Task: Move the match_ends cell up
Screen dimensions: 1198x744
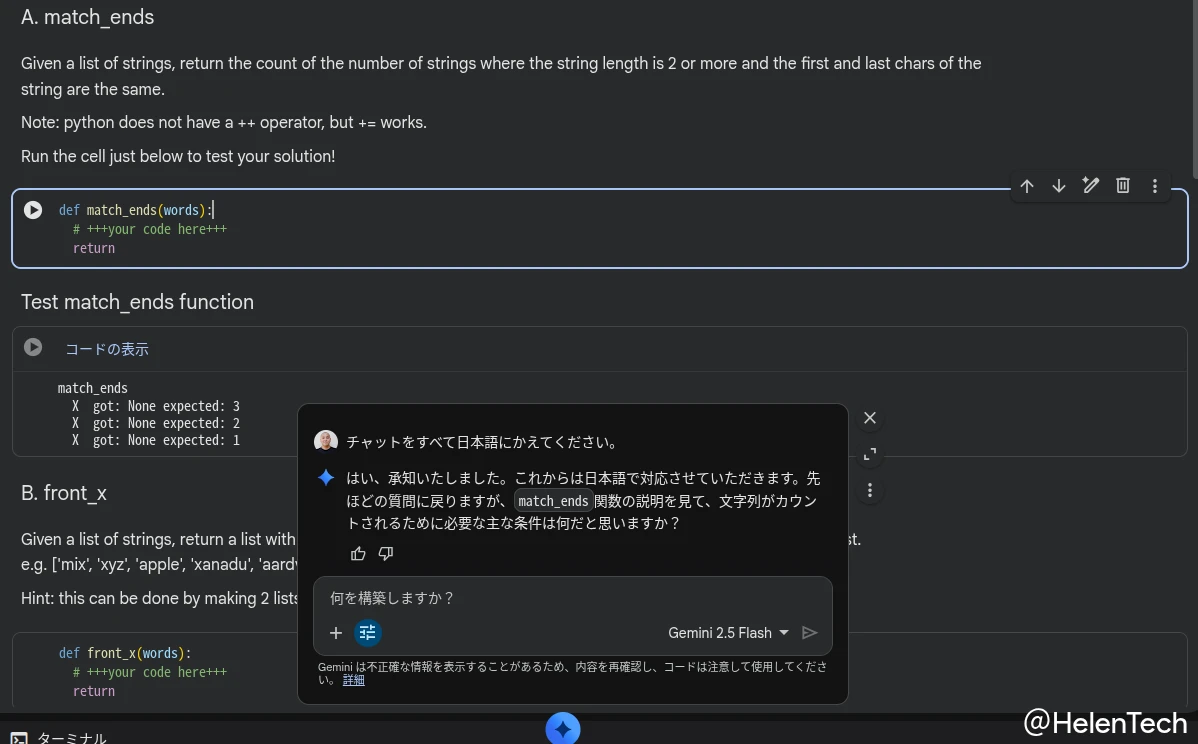Action: pyautogui.click(x=1027, y=185)
